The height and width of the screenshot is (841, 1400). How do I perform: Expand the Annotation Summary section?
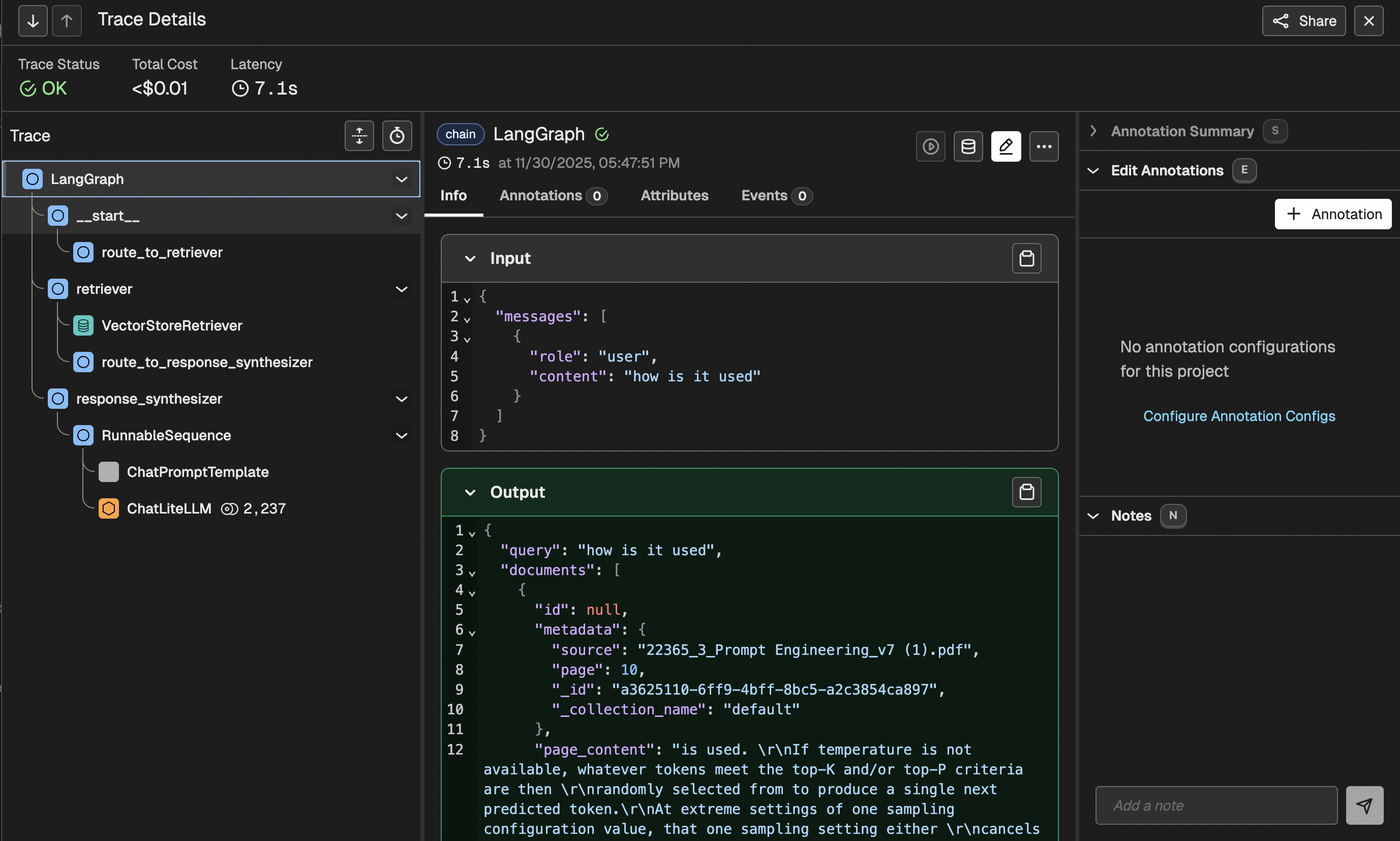(1093, 131)
